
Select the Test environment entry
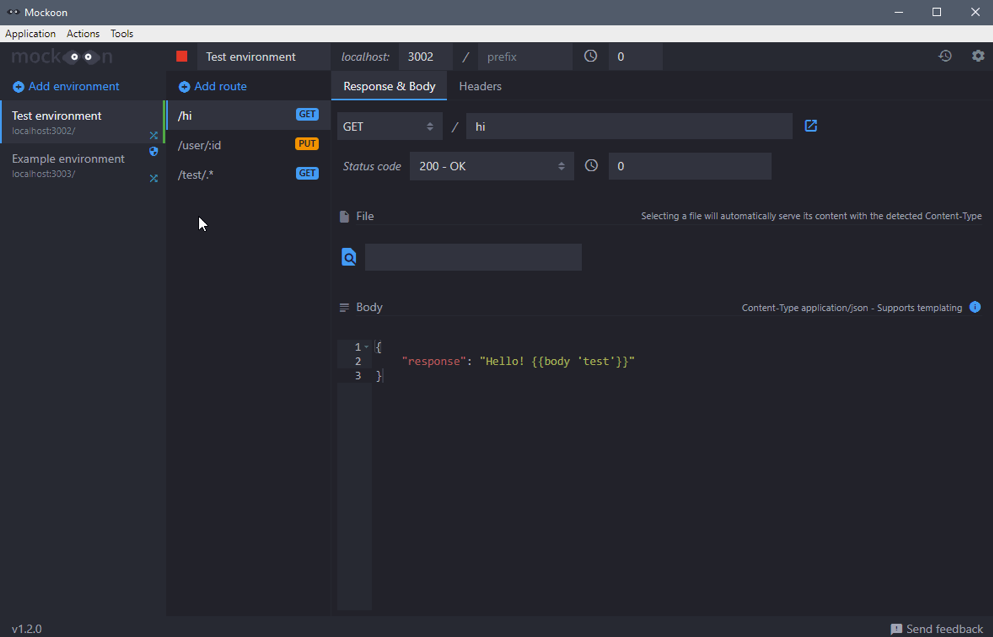pos(82,122)
